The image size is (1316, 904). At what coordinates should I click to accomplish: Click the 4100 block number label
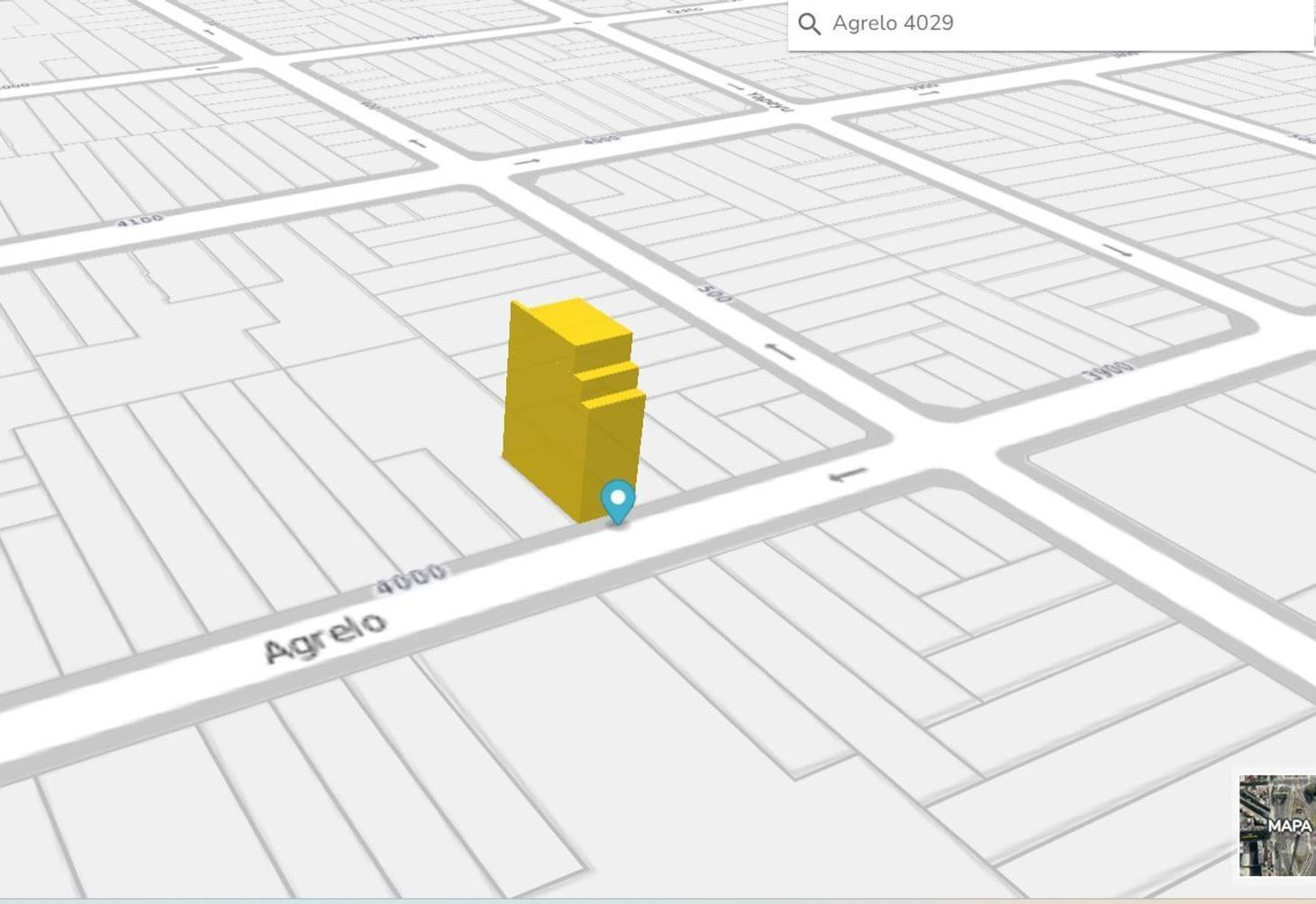tap(140, 220)
